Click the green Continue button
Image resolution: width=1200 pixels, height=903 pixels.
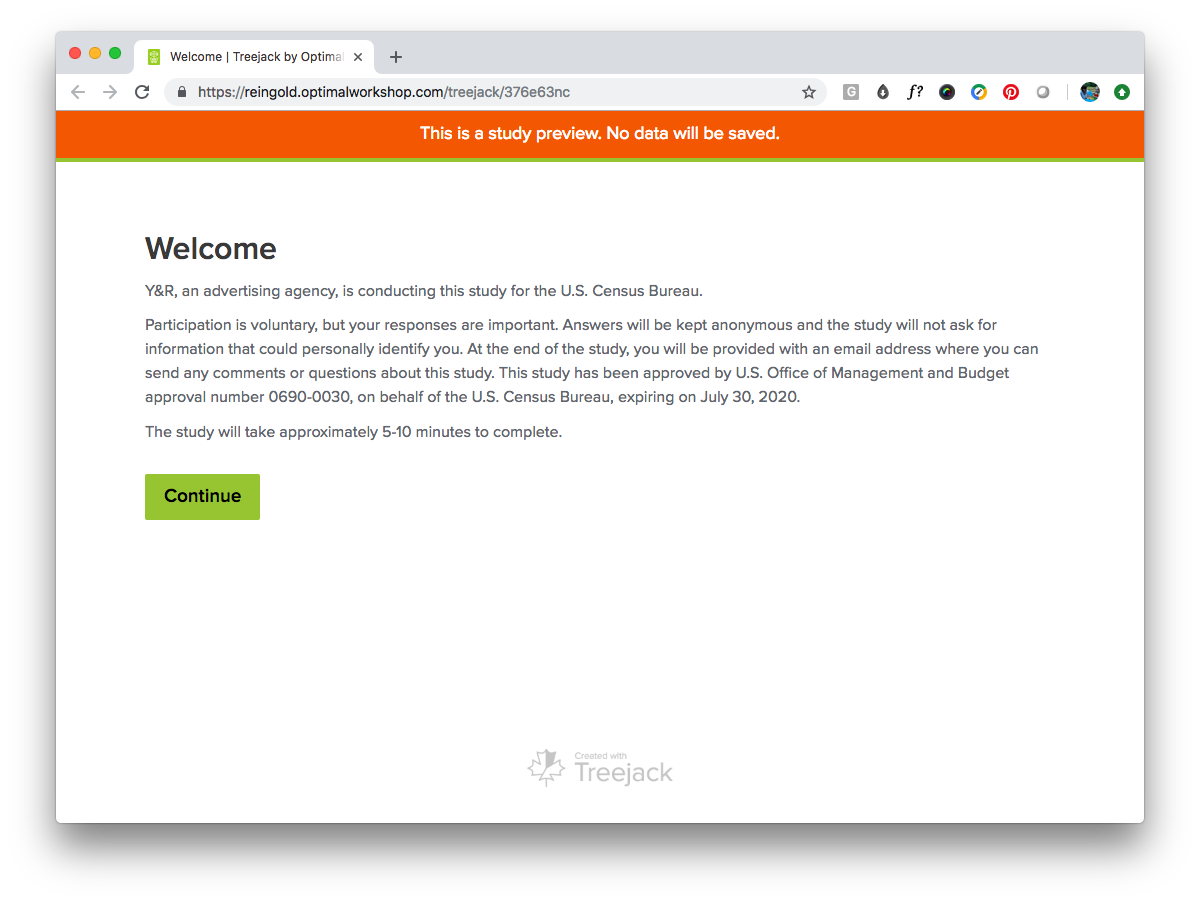tap(202, 497)
